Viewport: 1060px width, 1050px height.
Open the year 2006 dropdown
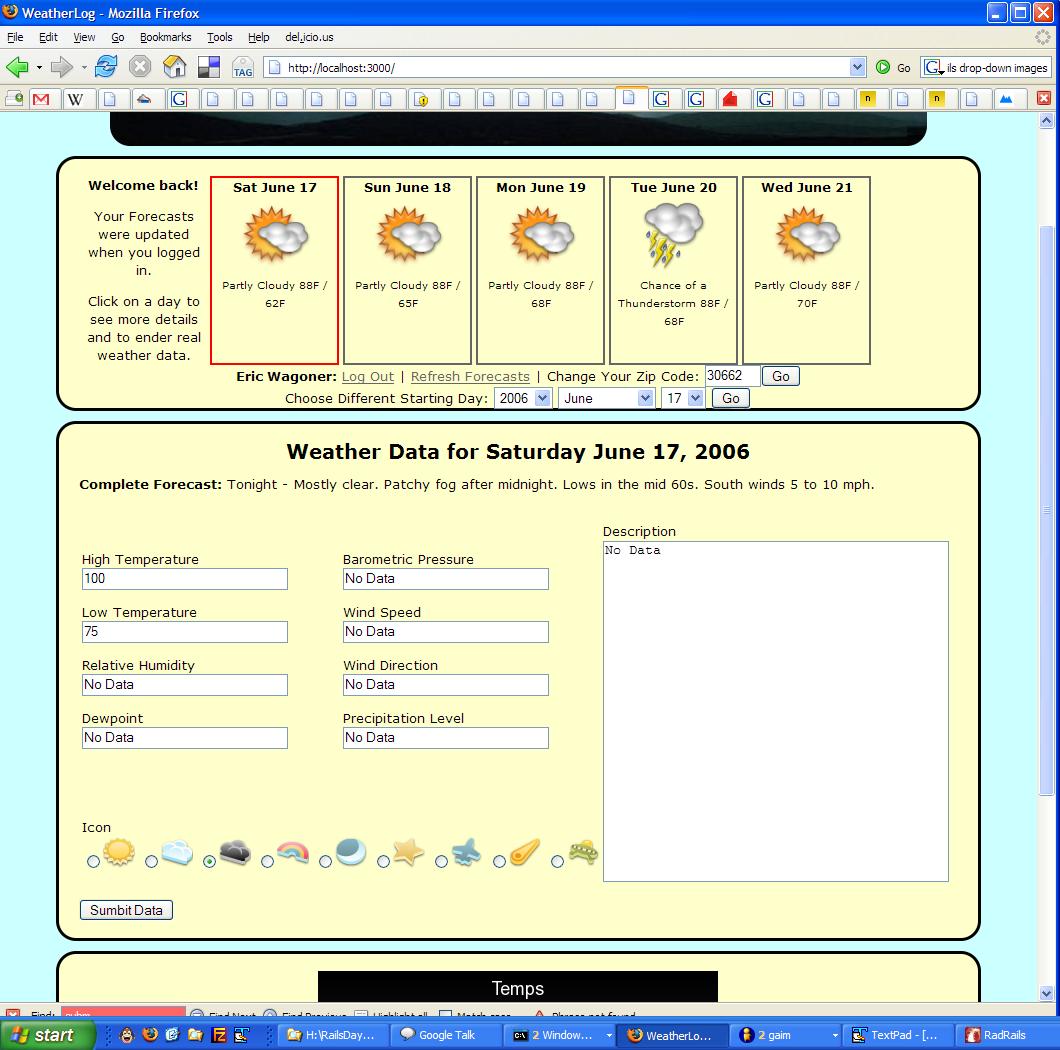tap(523, 398)
